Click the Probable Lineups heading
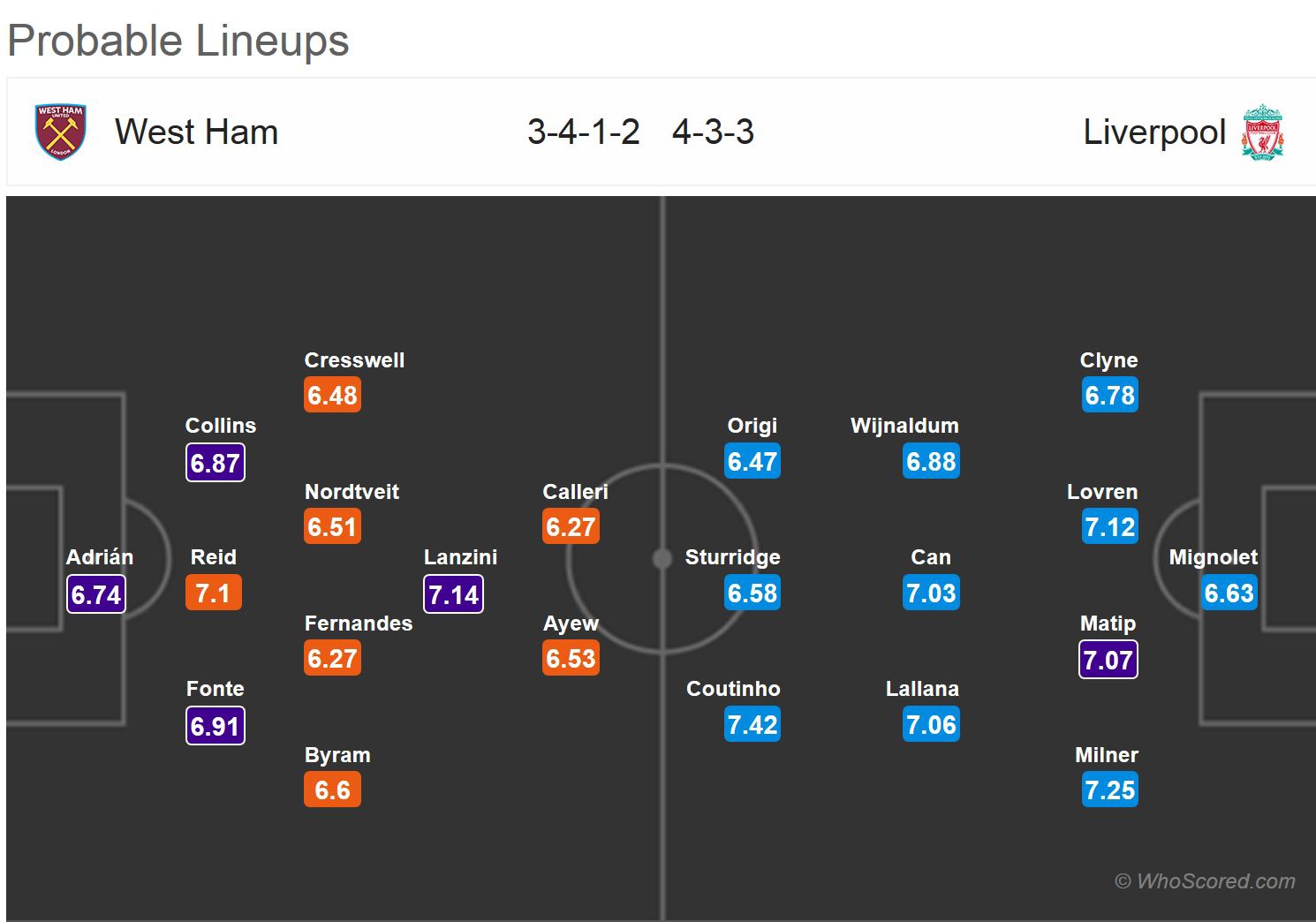Screen dimensions: 1316x922 click(x=178, y=41)
